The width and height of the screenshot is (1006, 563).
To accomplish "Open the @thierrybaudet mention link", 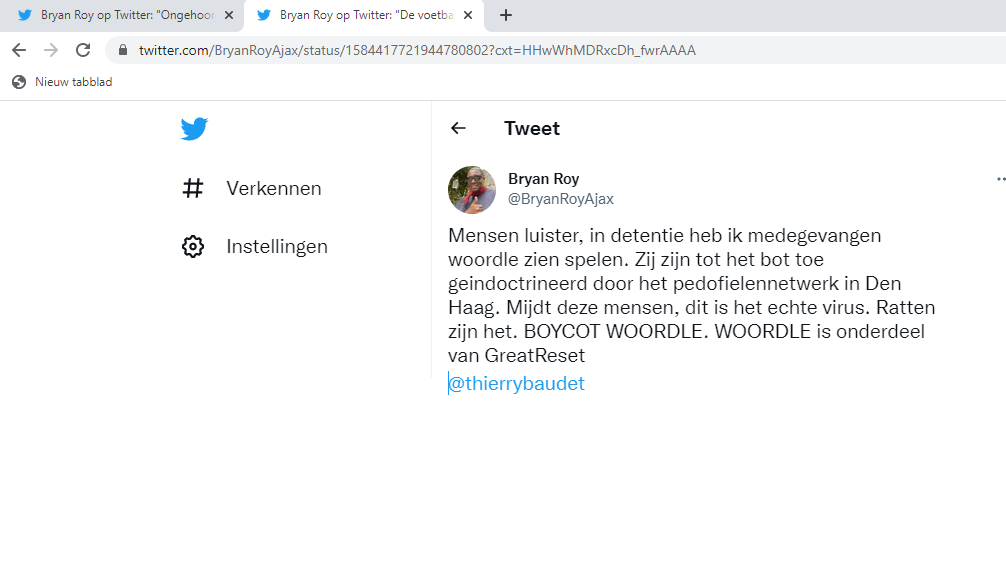I will click(x=516, y=383).
